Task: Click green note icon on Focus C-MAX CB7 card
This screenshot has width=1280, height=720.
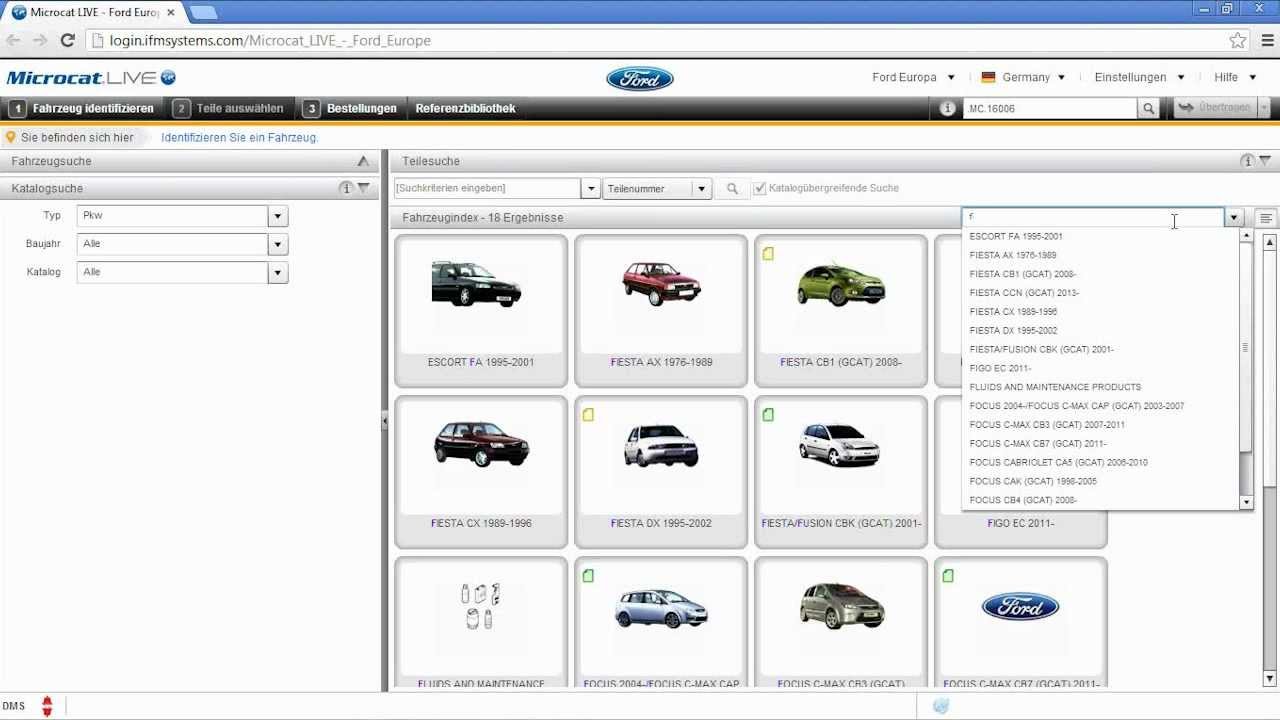Action: pyautogui.click(x=948, y=576)
